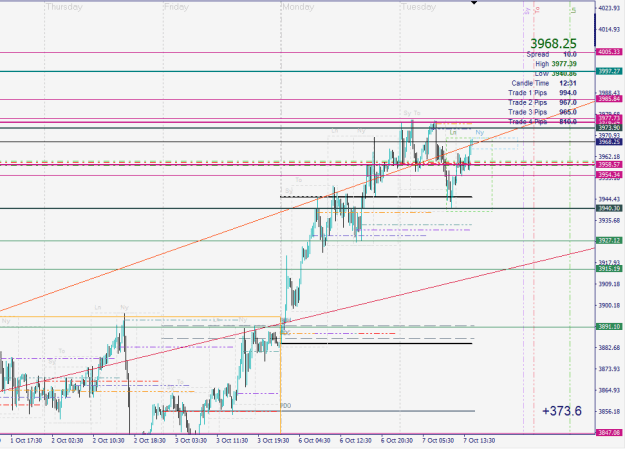Image resolution: width=625 pixels, height=449 pixels.
Task: Click the 2 Oct 18:30 time axis label
Action: [x=150, y=441]
